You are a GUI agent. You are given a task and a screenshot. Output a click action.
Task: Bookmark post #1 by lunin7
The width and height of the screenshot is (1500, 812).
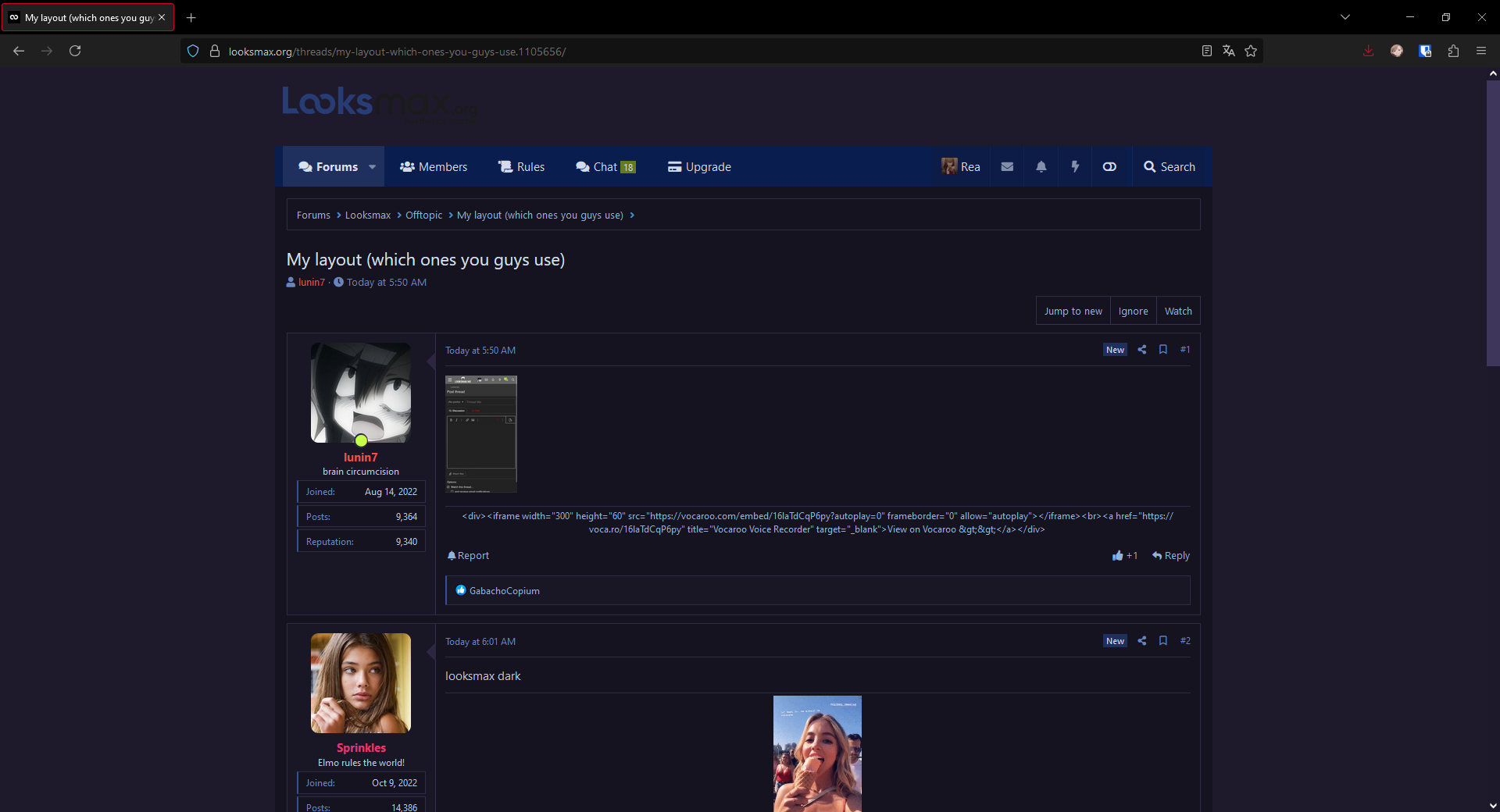[x=1163, y=350]
